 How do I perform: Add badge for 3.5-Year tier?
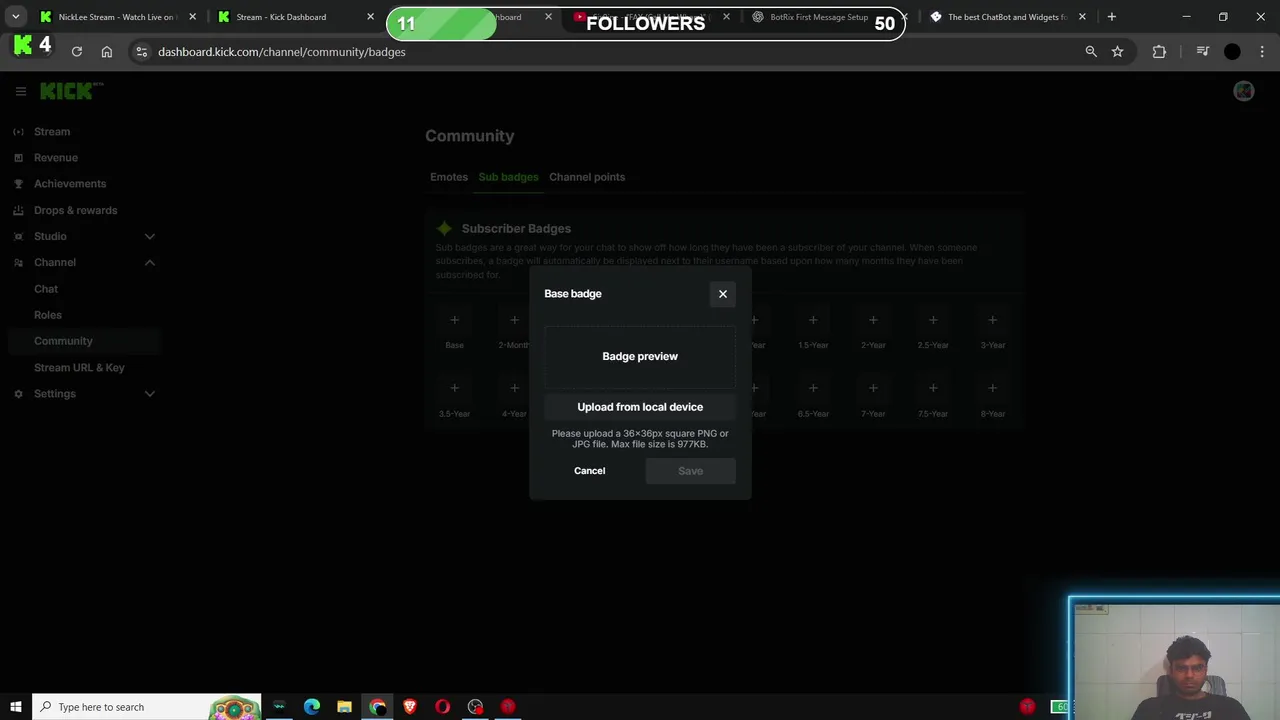click(454, 388)
